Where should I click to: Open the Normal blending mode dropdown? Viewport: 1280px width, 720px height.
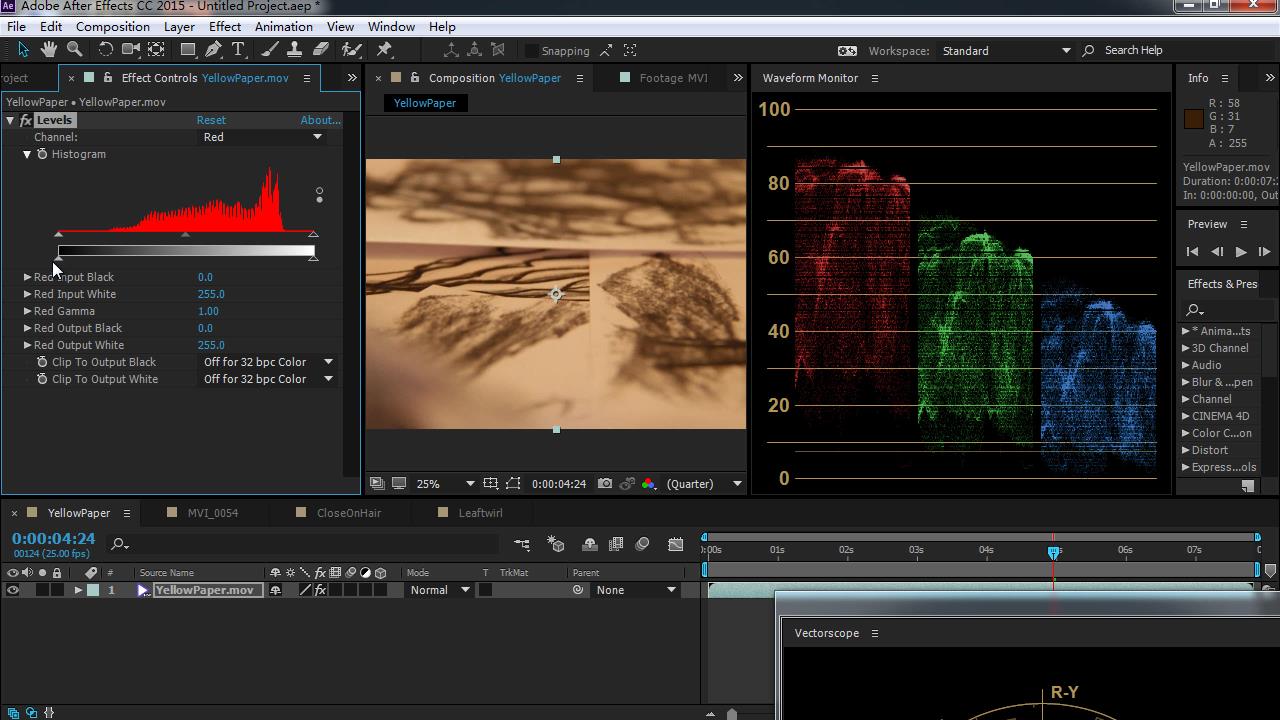(x=439, y=590)
